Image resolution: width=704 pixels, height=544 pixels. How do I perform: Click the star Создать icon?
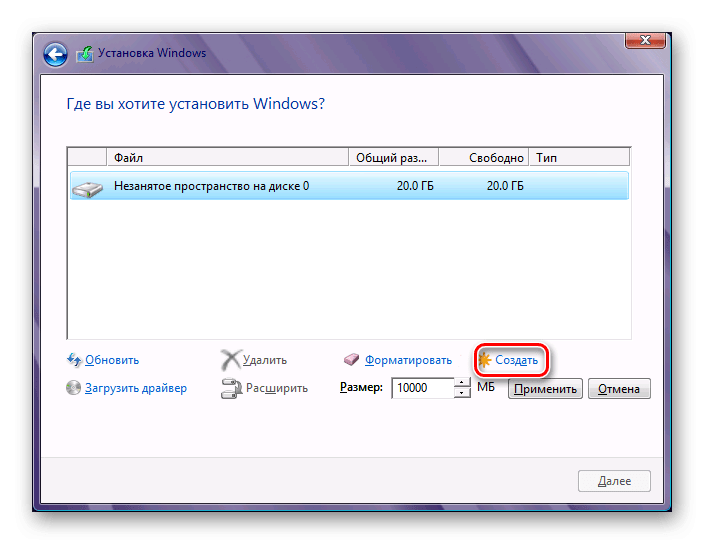pyautogui.click(x=485, y=360)
